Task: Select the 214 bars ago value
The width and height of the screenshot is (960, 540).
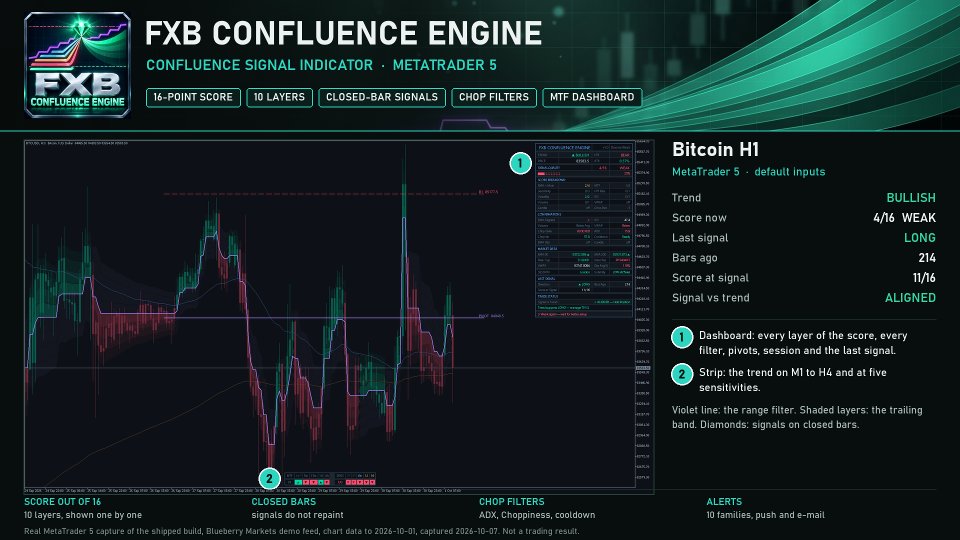Action: [927, 258]
